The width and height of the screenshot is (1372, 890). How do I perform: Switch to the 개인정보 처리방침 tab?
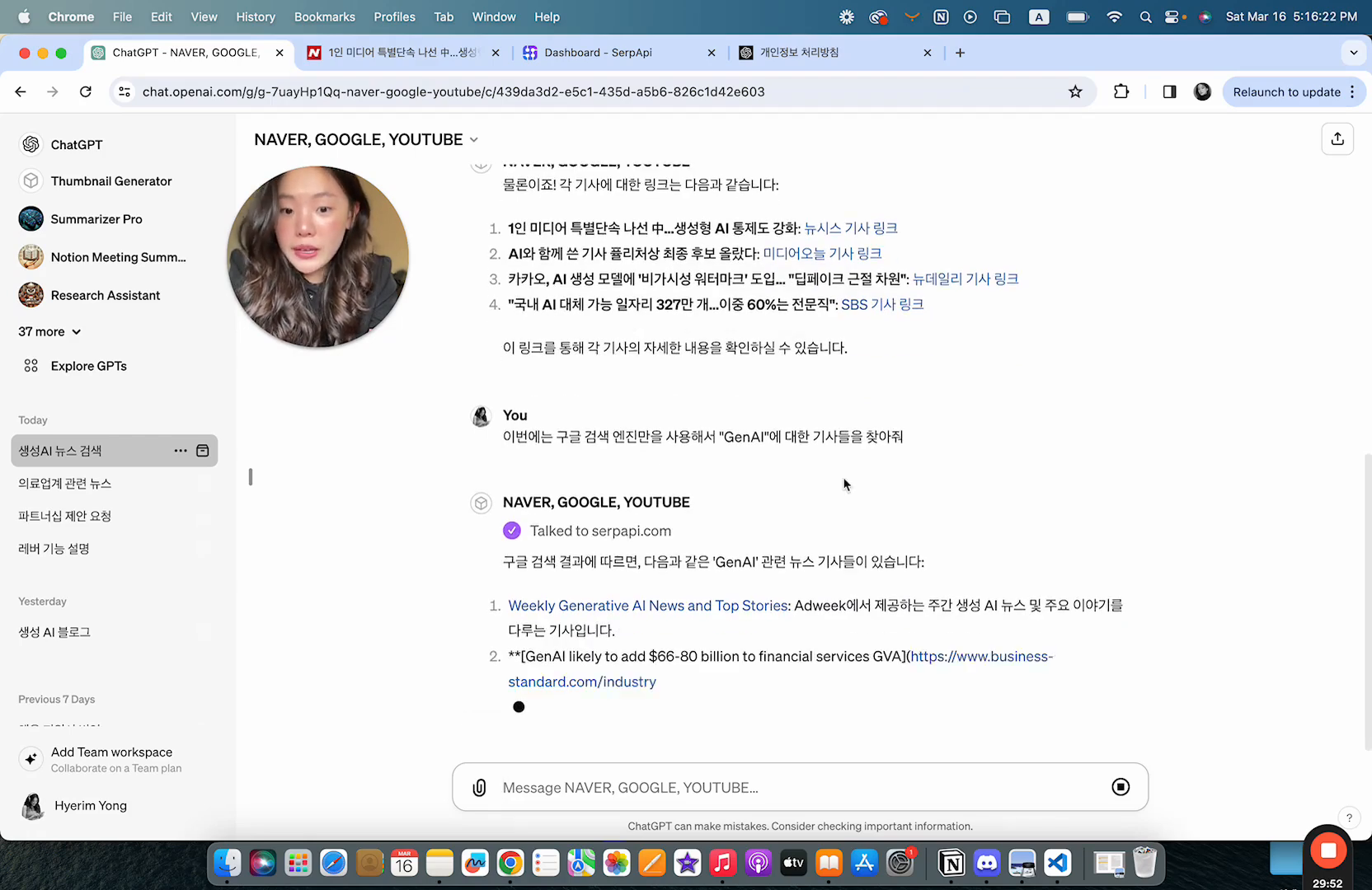pyautogui.click(x=835, y=53)
